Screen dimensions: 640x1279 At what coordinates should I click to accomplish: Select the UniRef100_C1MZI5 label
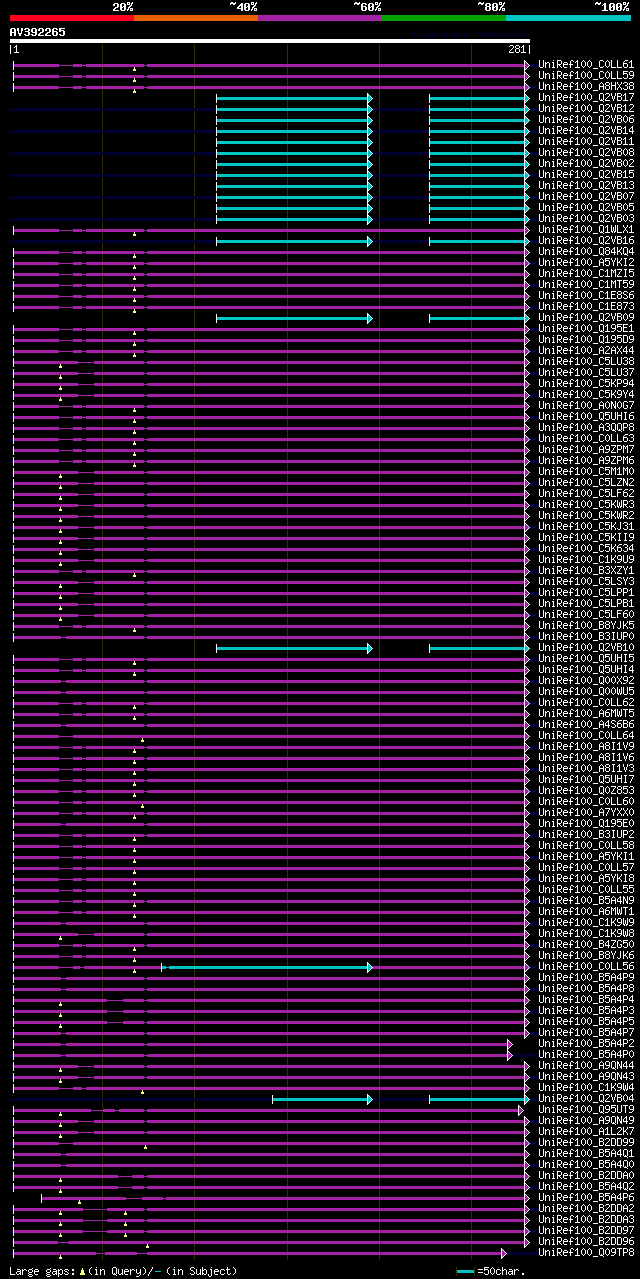[x=586, y=273]
